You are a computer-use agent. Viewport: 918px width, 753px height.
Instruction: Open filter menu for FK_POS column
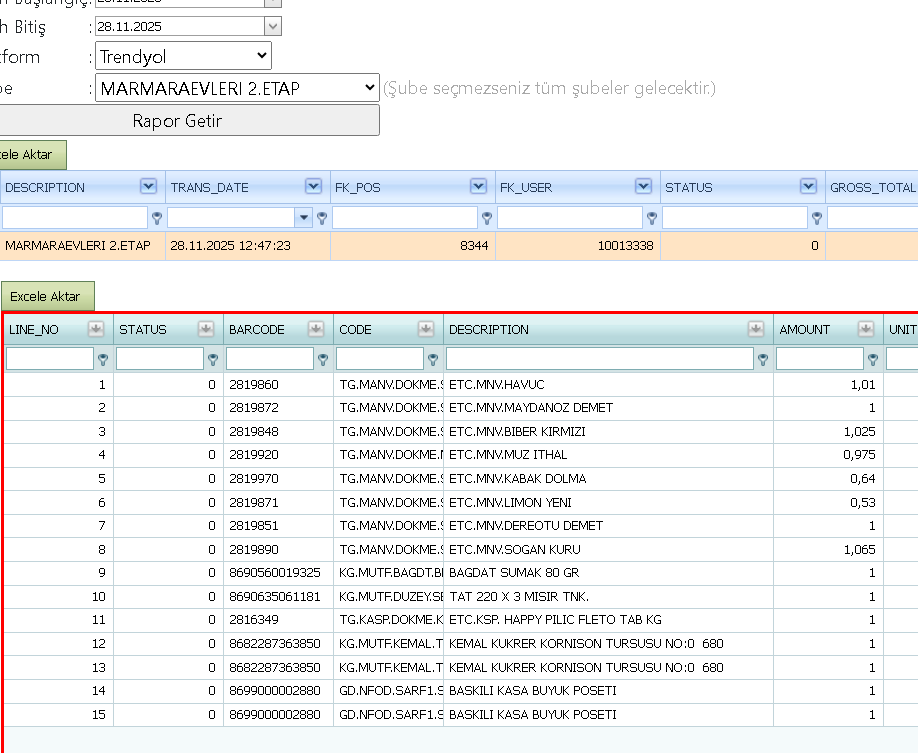pyautogui.click(x=478, y=186)
